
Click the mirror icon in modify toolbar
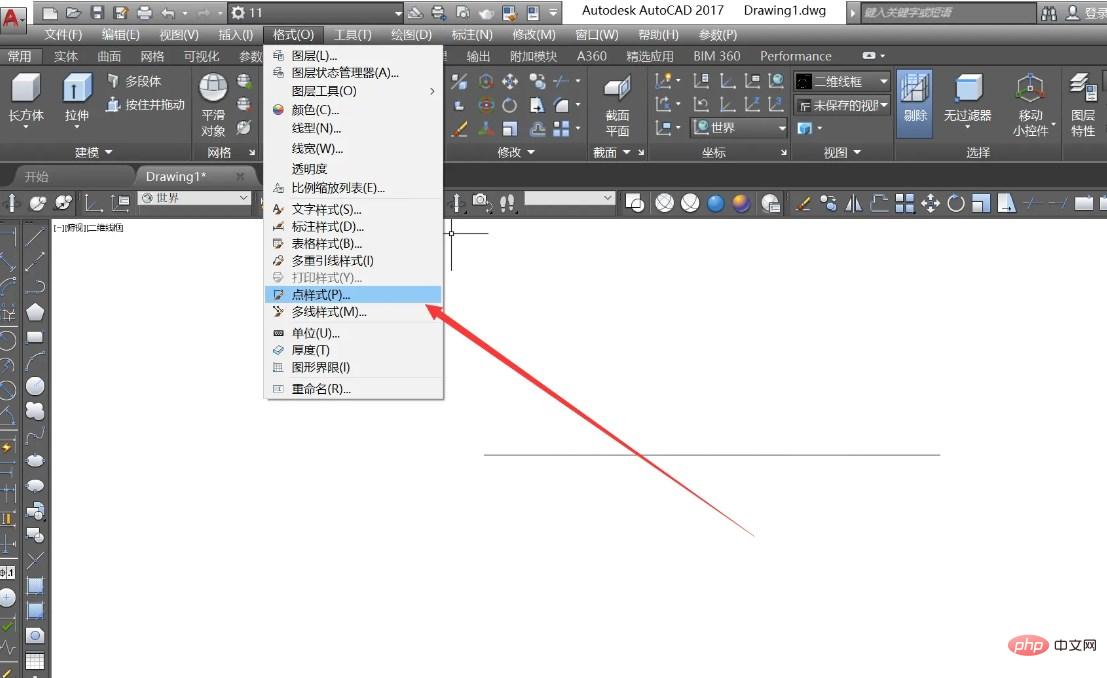pos(854,203)
